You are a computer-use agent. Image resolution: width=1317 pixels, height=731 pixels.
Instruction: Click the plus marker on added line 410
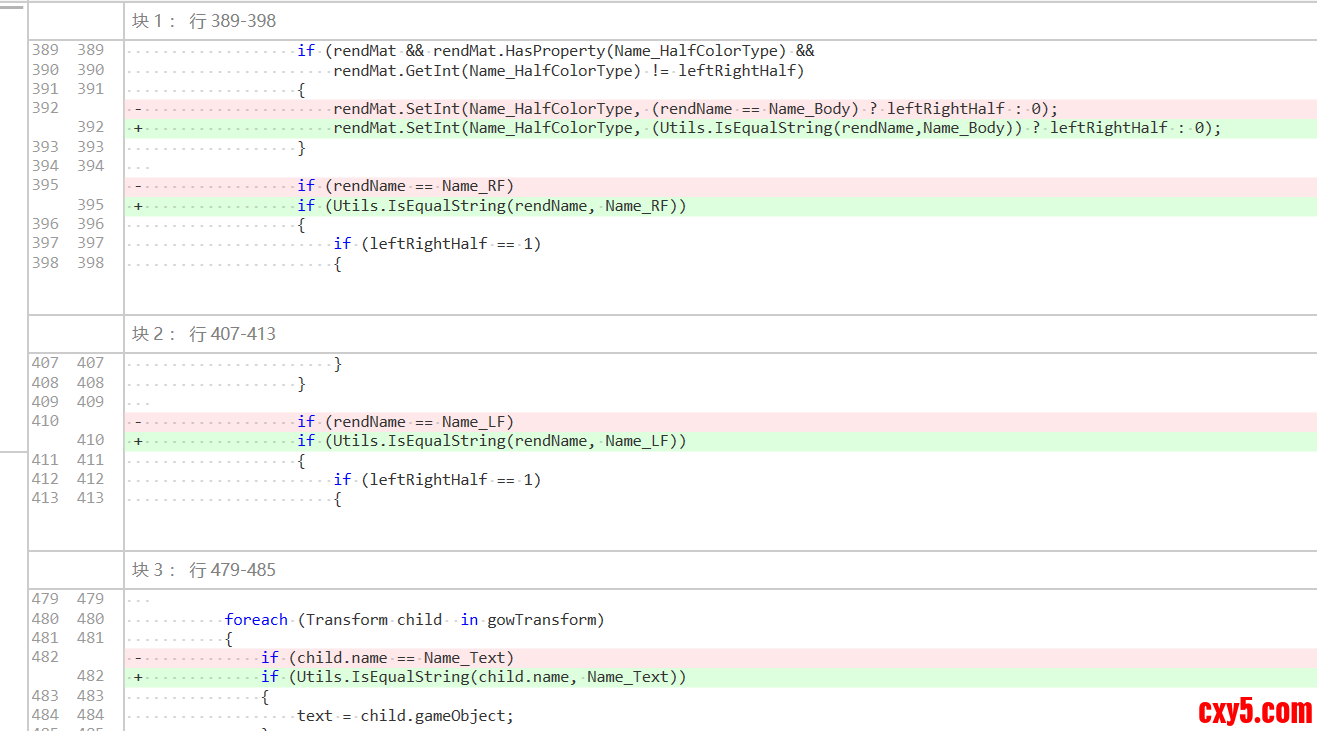click(138, 441)
